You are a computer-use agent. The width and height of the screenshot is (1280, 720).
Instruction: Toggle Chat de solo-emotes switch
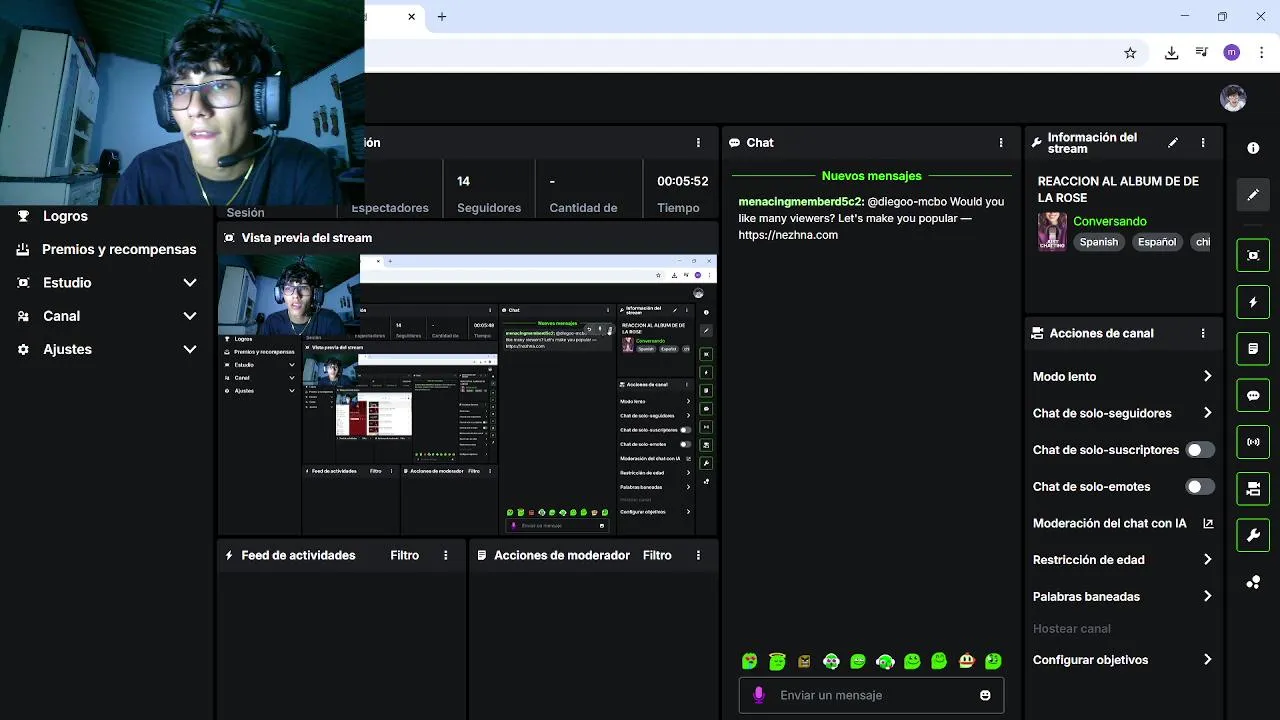point(1200,487)
